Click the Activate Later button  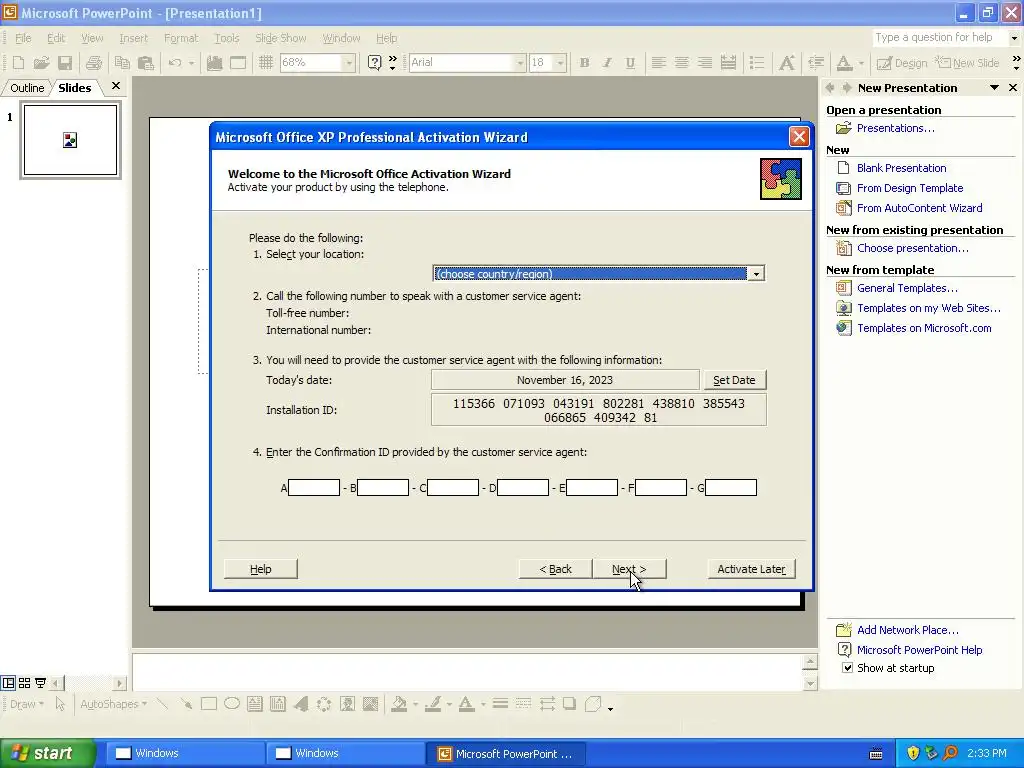point(751,569)
